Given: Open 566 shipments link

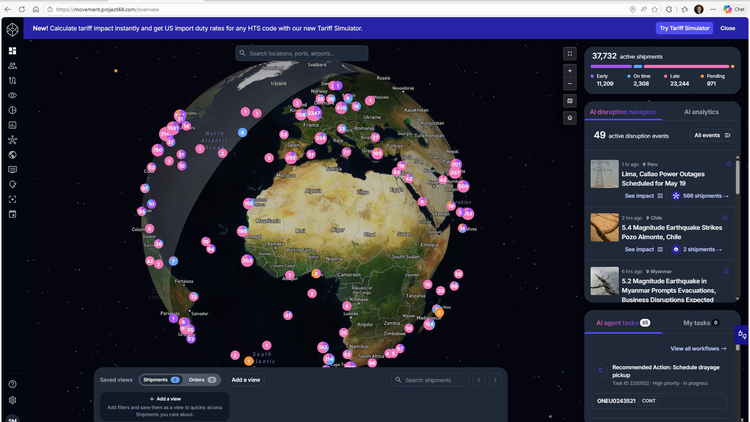Looking at the screenshot, I should tap(701, 196).
